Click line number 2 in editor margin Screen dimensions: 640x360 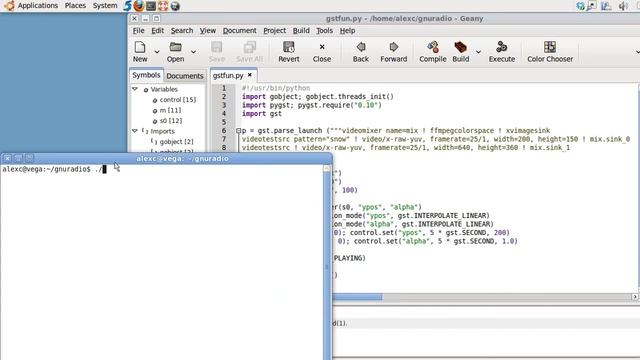tap(224, 97)
